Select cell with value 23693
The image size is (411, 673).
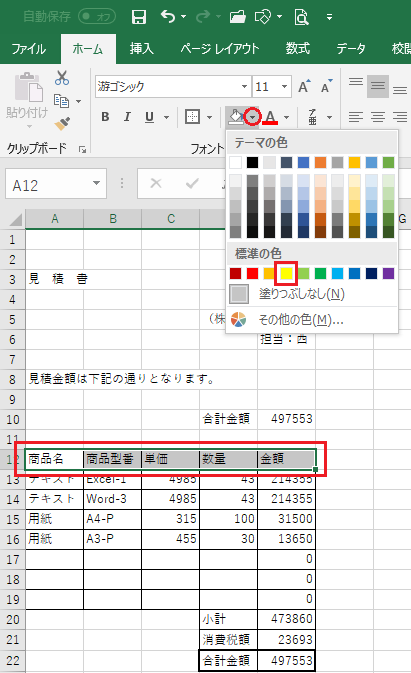(x=286, y=640)
